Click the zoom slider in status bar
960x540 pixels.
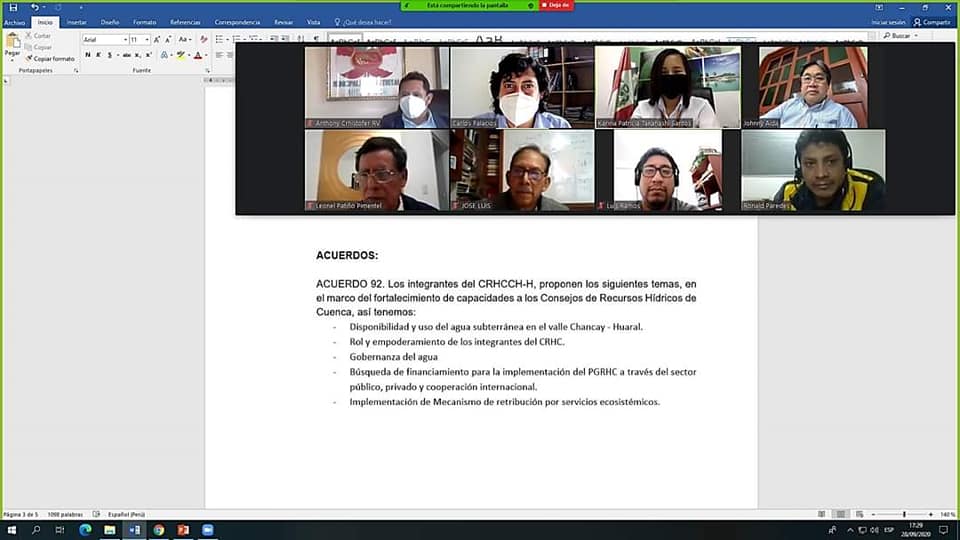(903, 514)
